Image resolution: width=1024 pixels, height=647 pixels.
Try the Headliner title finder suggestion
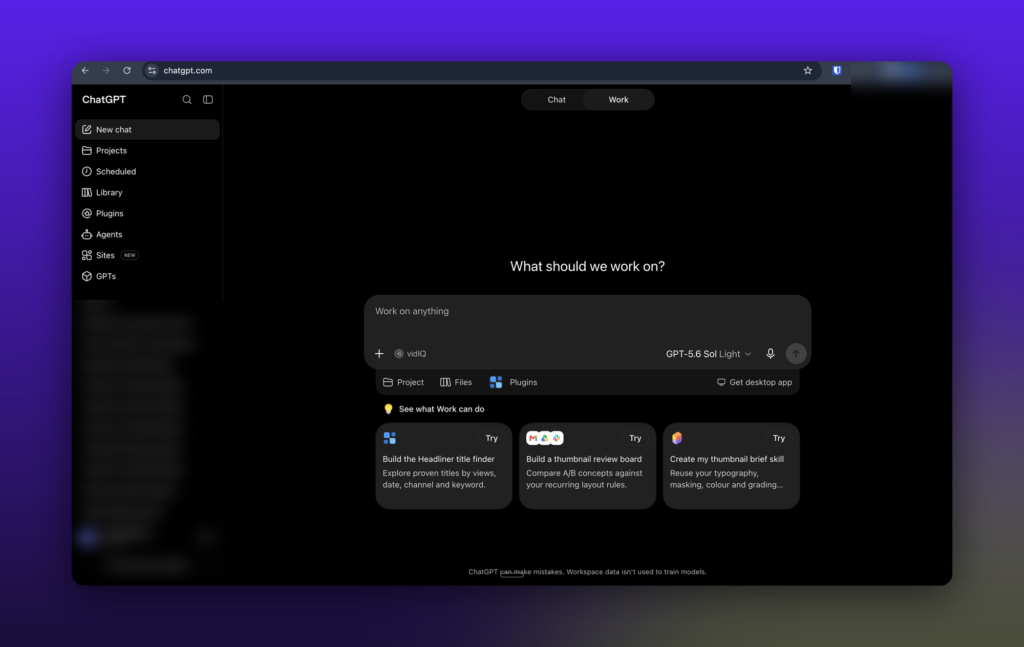click(x=491, y=438)
